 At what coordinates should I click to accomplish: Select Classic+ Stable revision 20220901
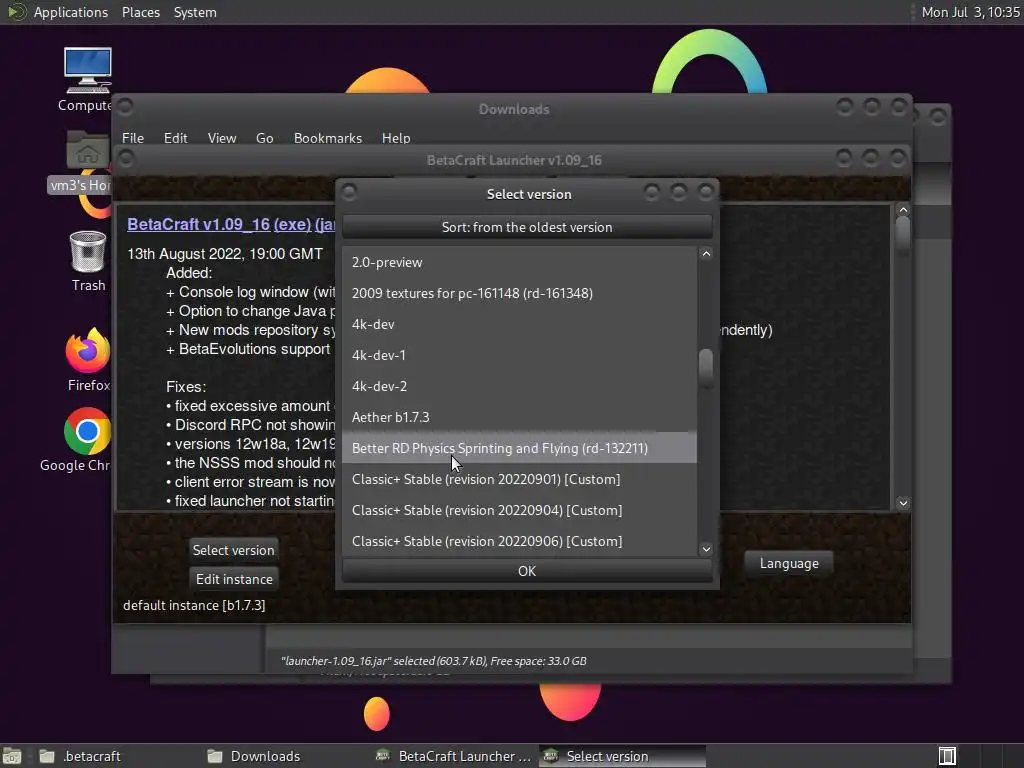click(x=519, y=479)
